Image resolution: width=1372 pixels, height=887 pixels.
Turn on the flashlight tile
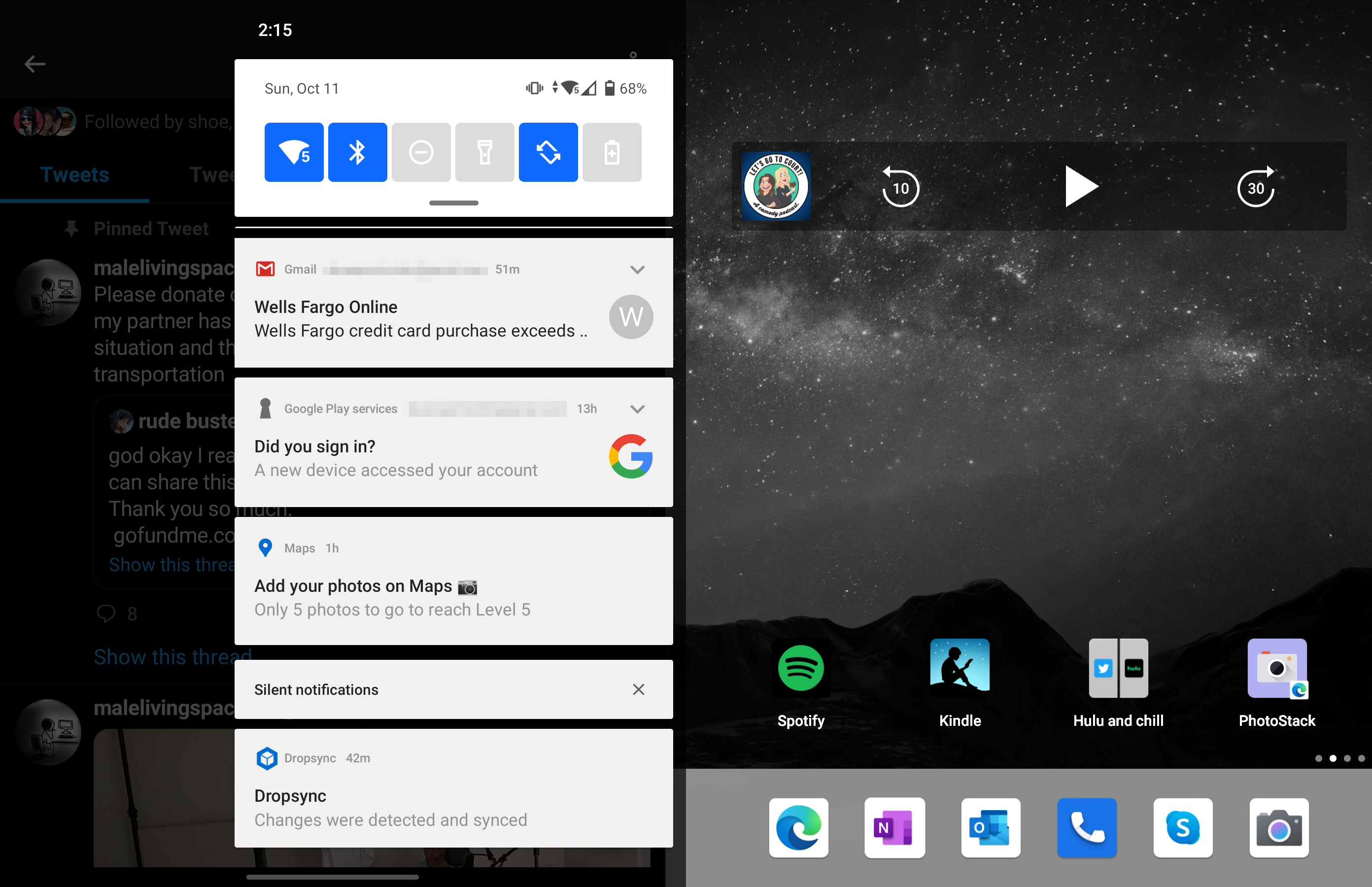click(x=484, y=152)
